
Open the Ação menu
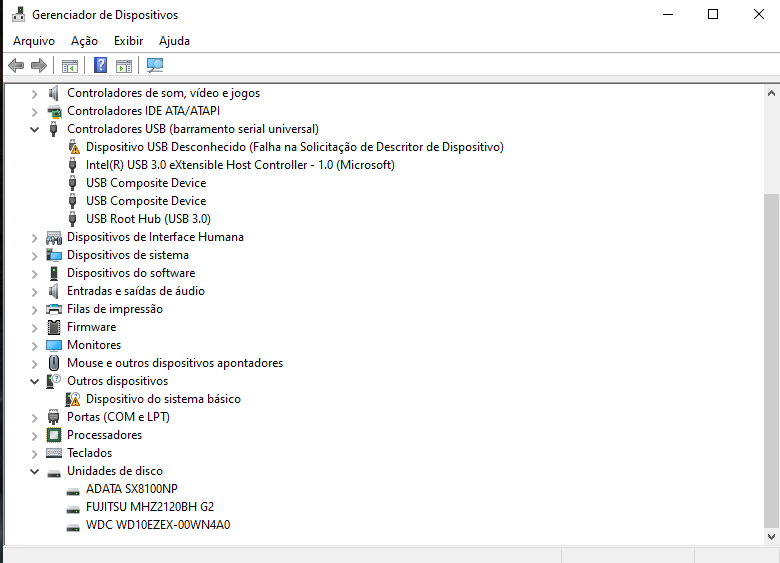pyautogui.click(x=84, y=41)
